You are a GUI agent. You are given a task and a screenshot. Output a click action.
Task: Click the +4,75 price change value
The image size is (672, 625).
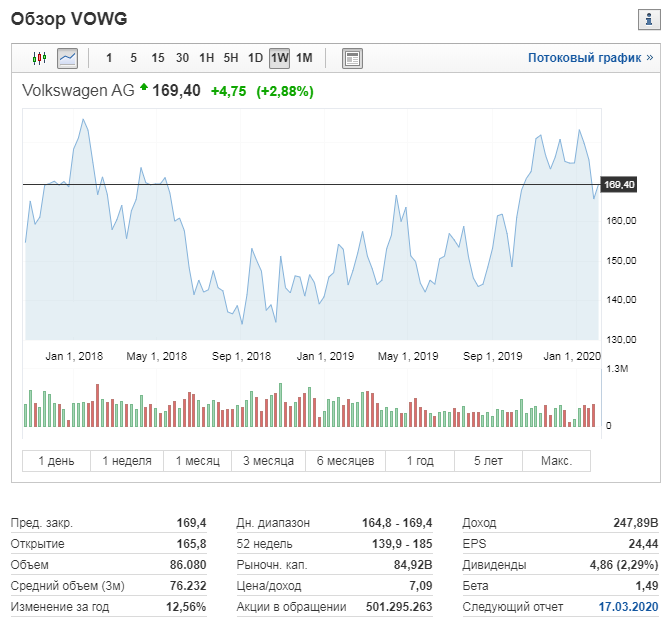[228, 91]
